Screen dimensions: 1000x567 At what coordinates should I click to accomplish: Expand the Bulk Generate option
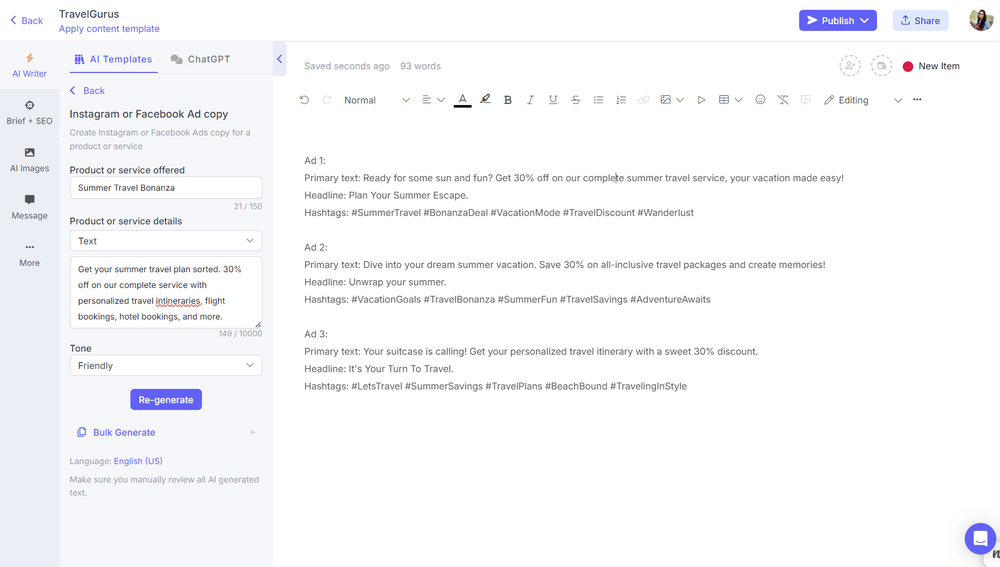coord(166,432)
